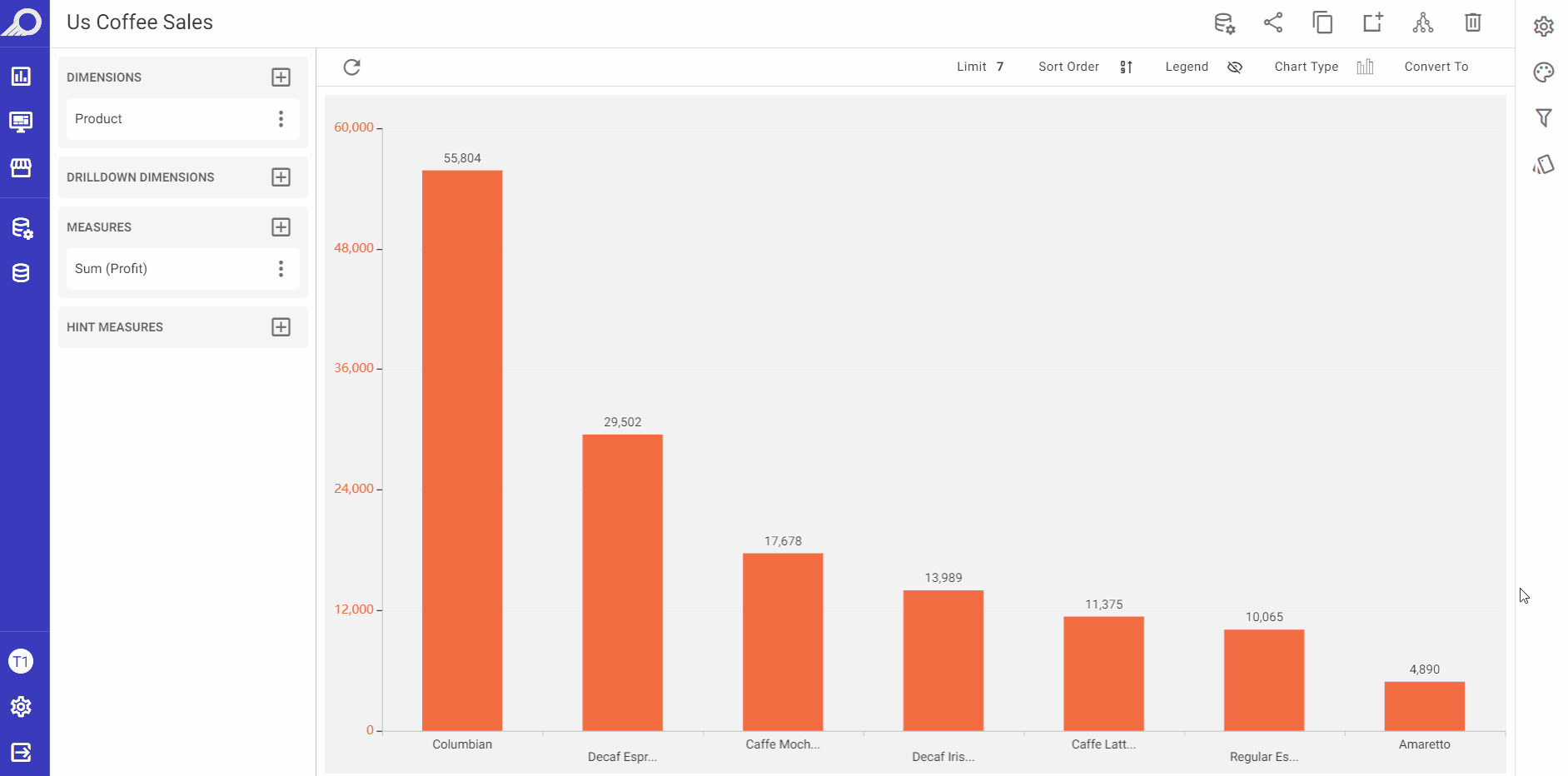The height and width of the screenshot is (776, 1568).
Task: Click the export icon in top toolbar
Action: click(1373, 22)
